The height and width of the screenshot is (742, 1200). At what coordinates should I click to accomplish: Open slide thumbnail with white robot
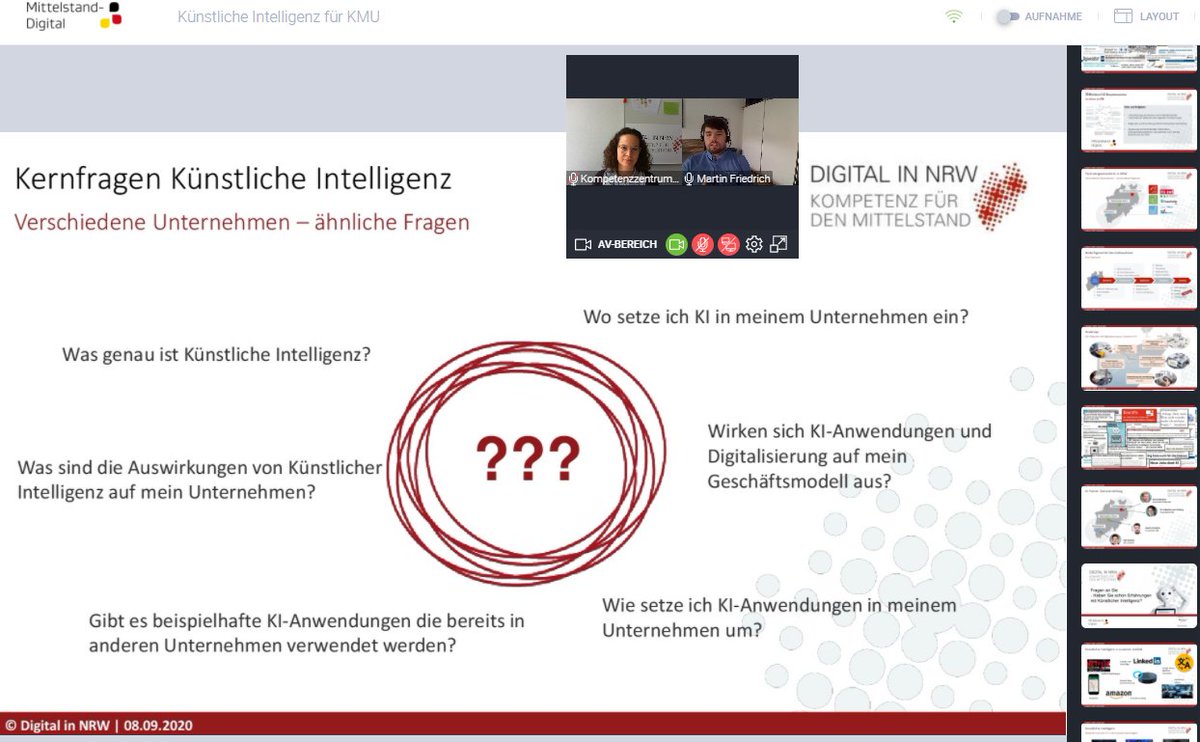pyautogui.click(x=1139, y=596)
